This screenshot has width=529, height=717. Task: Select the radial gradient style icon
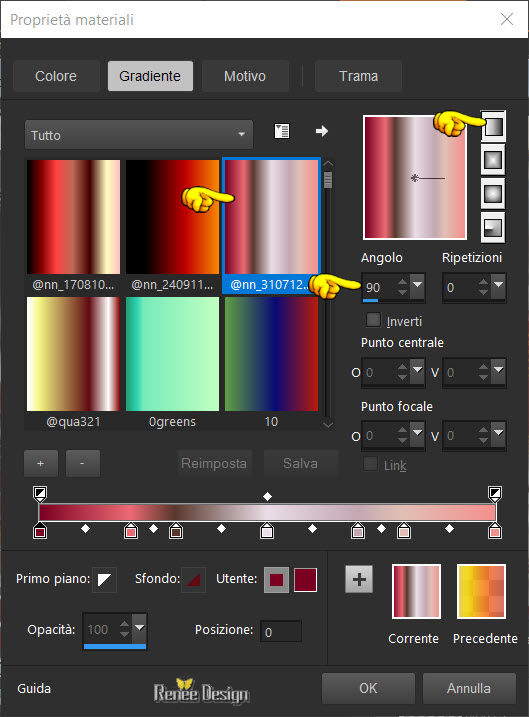coord(493,227)
